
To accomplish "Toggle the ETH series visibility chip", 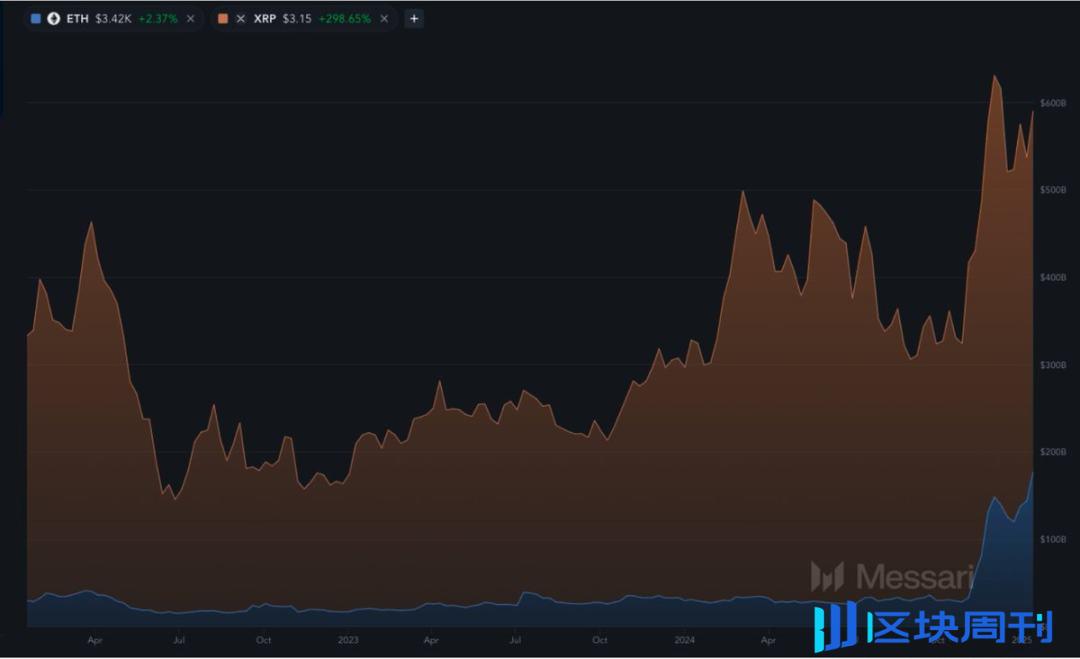I will (37, 18).
